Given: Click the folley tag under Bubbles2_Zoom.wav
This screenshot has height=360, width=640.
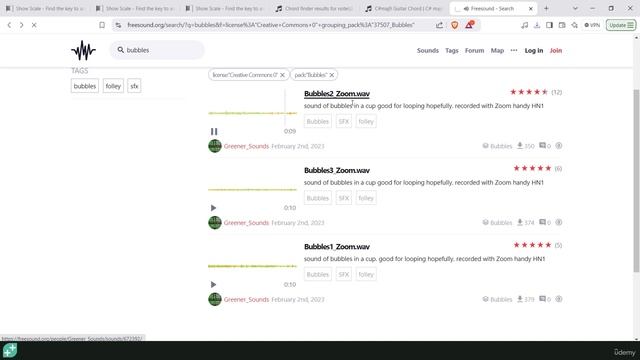Looking at the screenshot, I should tap(366, 122).
